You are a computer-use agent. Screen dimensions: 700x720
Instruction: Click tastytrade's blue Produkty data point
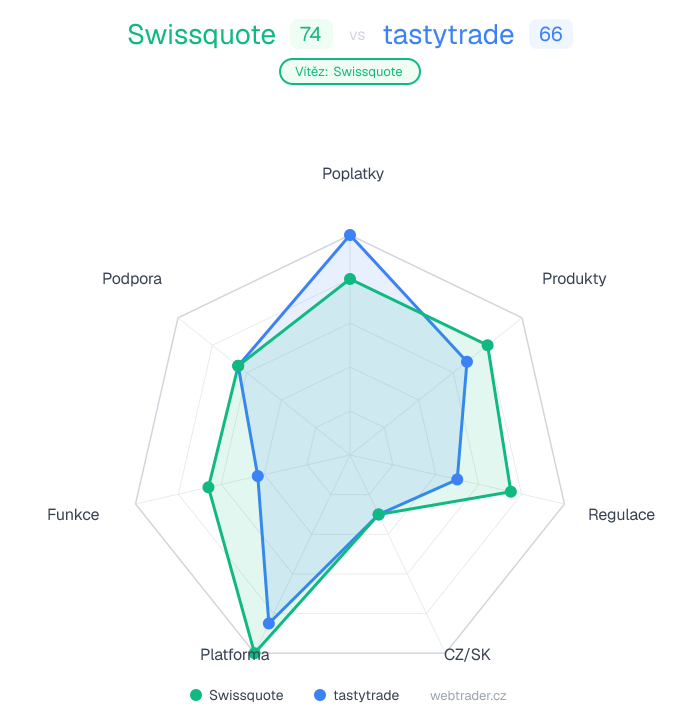click(467, 362)
